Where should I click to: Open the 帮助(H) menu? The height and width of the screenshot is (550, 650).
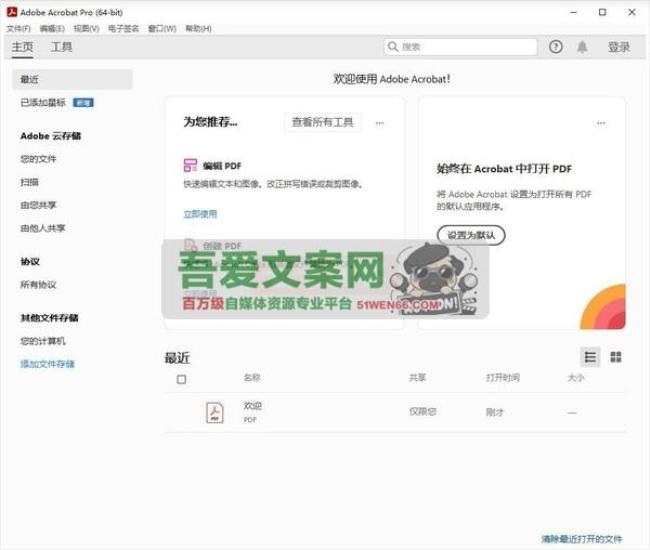[x=198, y=29]
